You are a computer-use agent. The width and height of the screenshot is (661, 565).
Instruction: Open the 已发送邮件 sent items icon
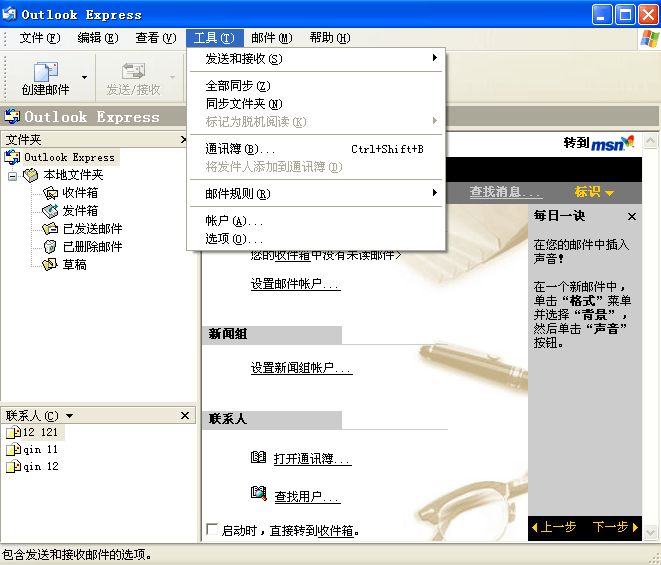click(x=50, y=229)
